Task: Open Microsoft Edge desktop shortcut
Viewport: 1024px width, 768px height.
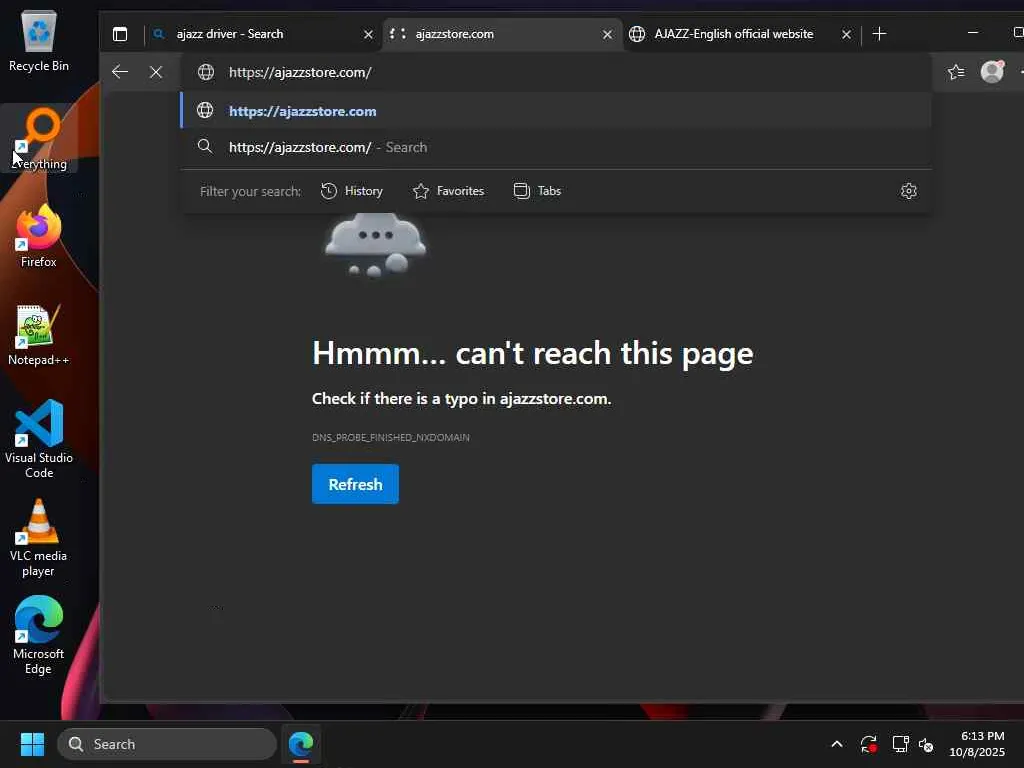Action: (39, 635)
